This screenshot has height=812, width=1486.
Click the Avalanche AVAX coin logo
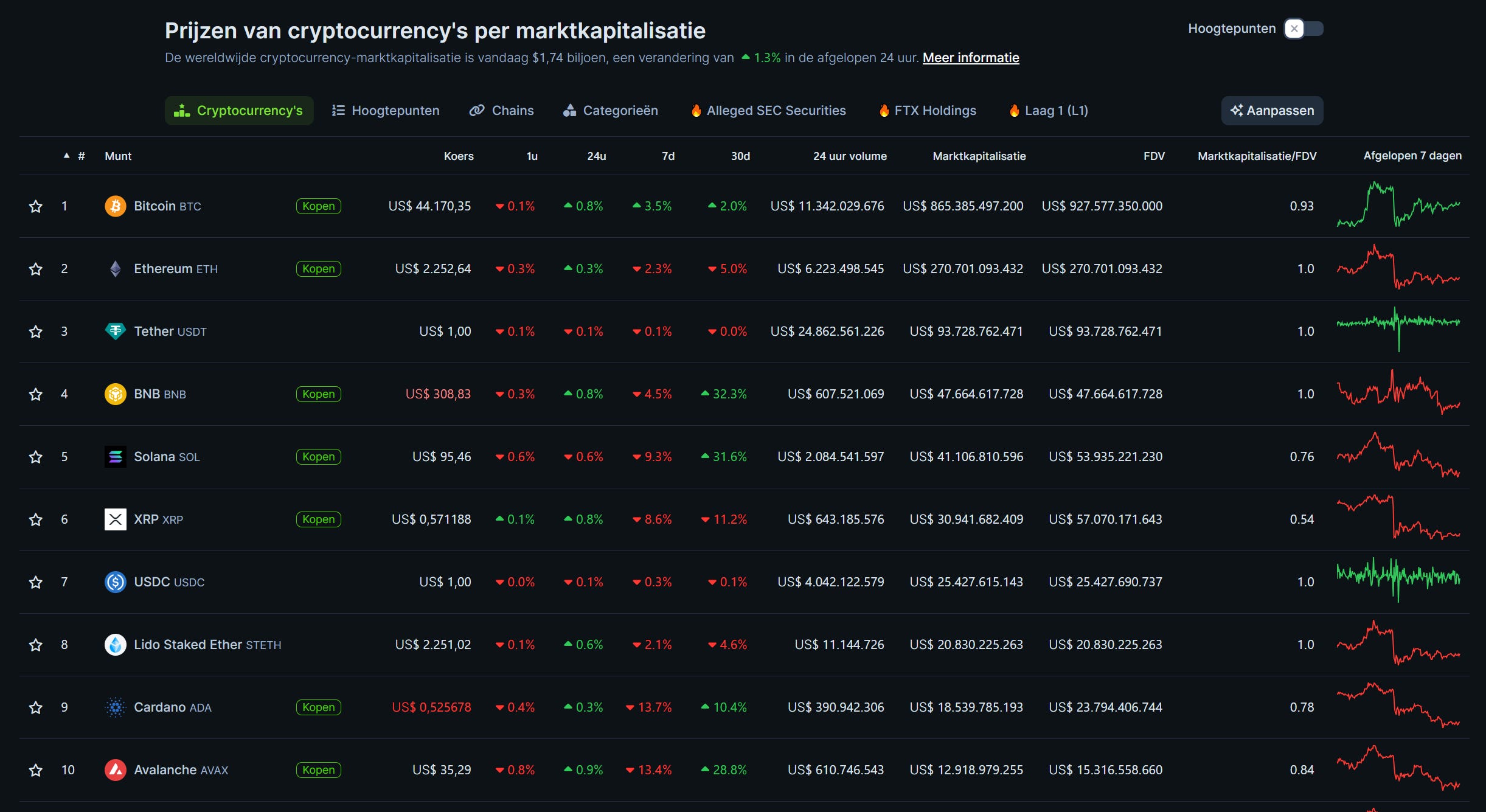116,769
